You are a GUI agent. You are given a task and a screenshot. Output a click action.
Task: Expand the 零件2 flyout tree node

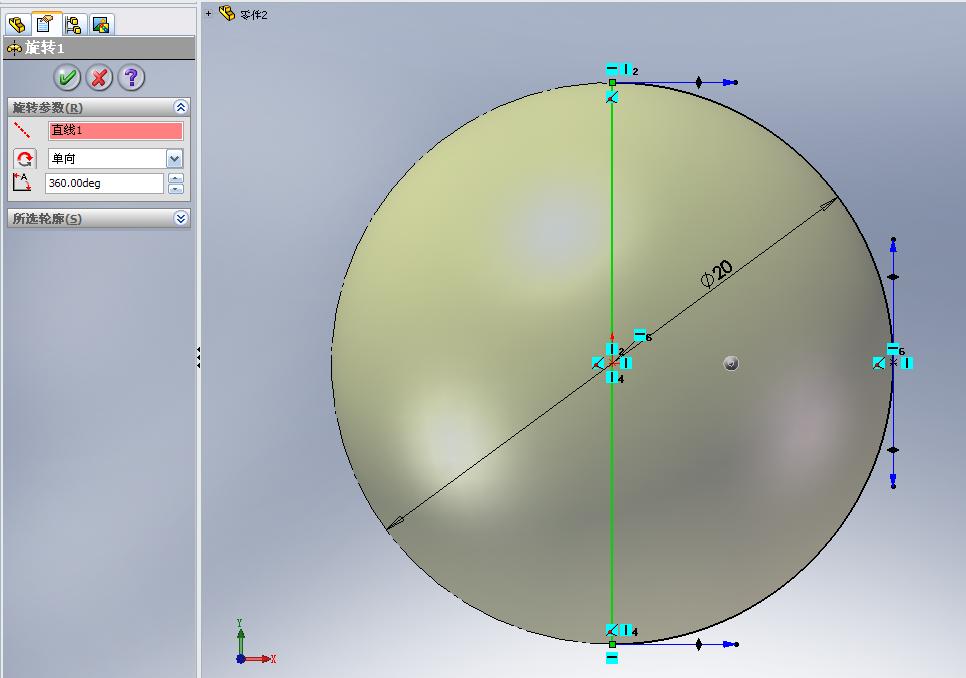pyautogui.click(x=209, y=13)
